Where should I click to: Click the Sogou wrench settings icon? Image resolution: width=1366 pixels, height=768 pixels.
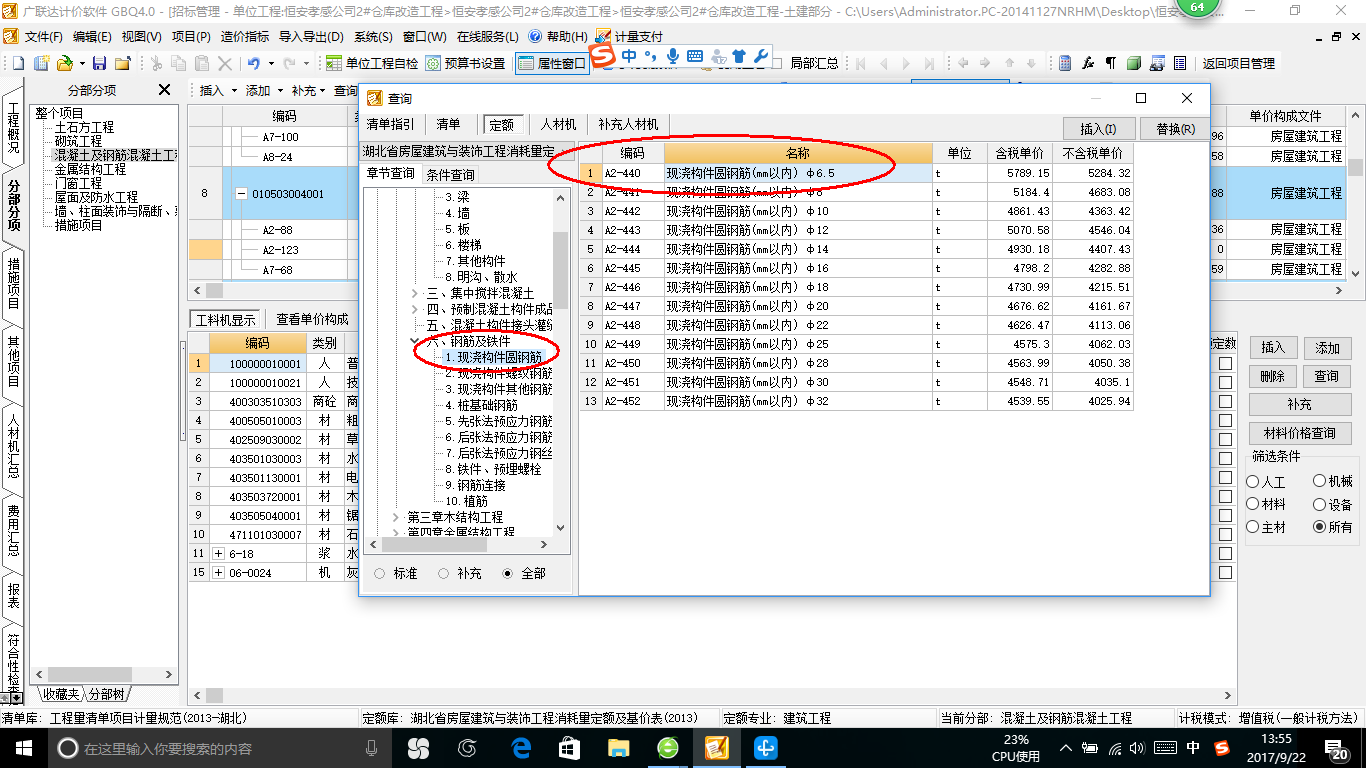tap(760, 56)
